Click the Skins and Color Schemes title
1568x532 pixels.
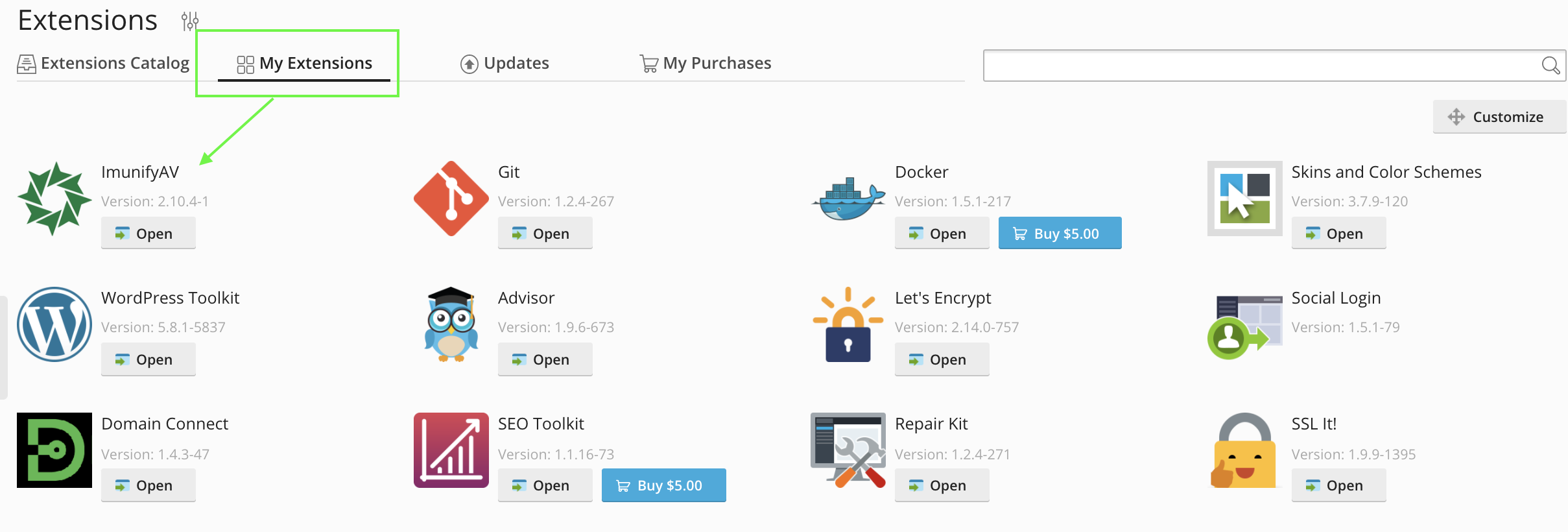click(x=1386, y=172)
